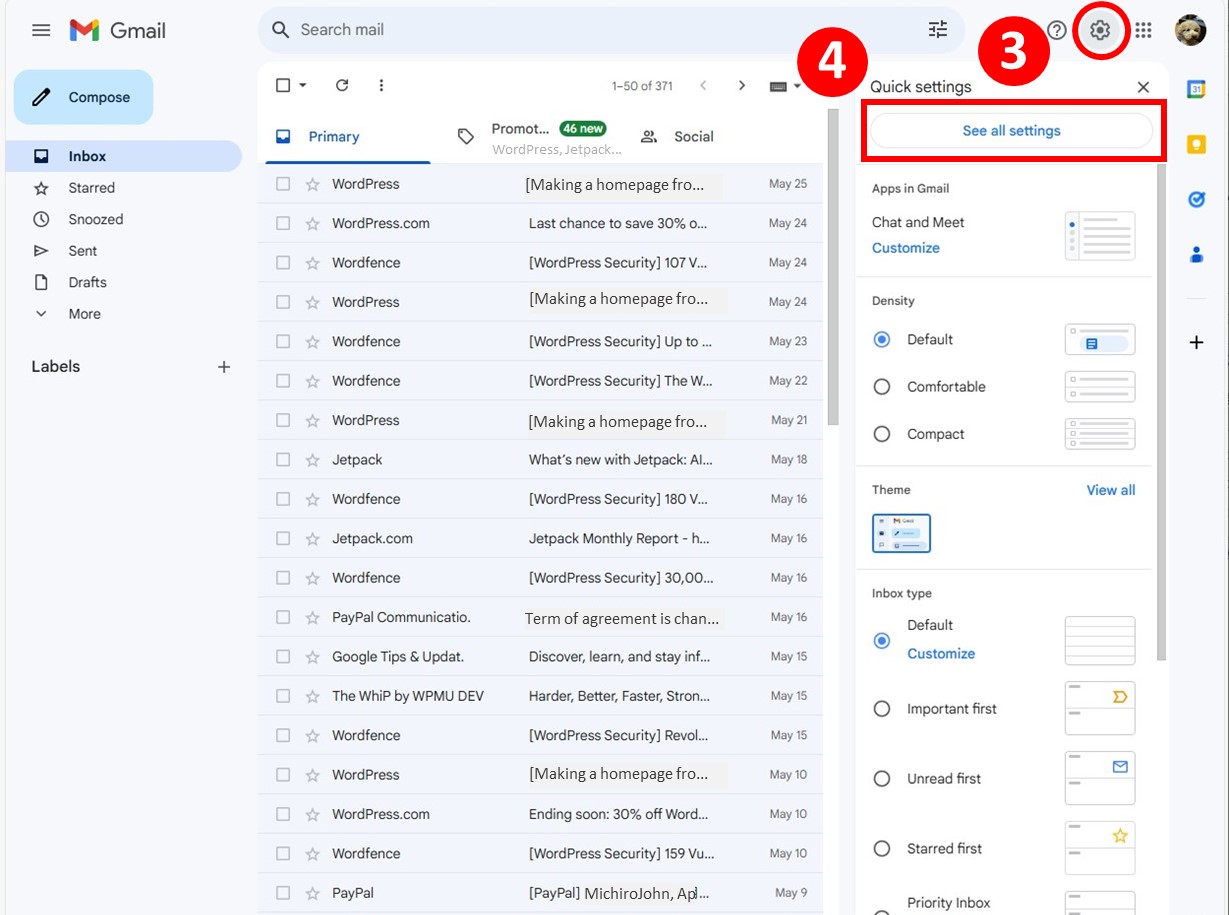Tick the select-all checkbox
Viewport: 1229px width, 915px height.
click(283, 86)
